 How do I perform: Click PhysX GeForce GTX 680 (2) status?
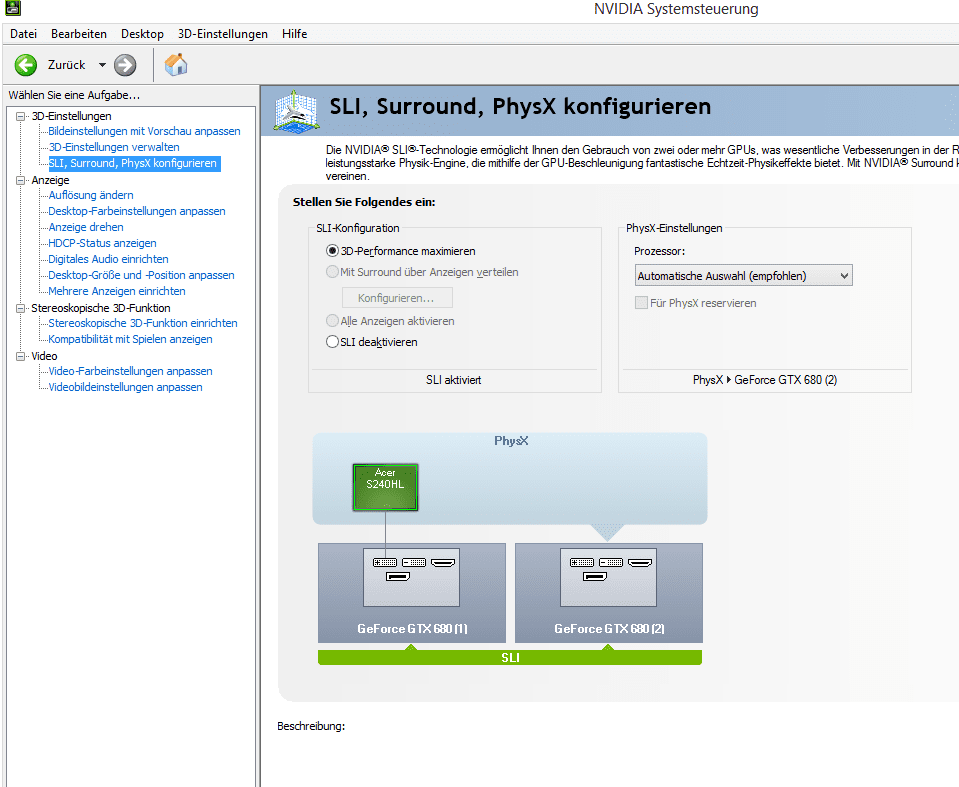click(765, 380)
